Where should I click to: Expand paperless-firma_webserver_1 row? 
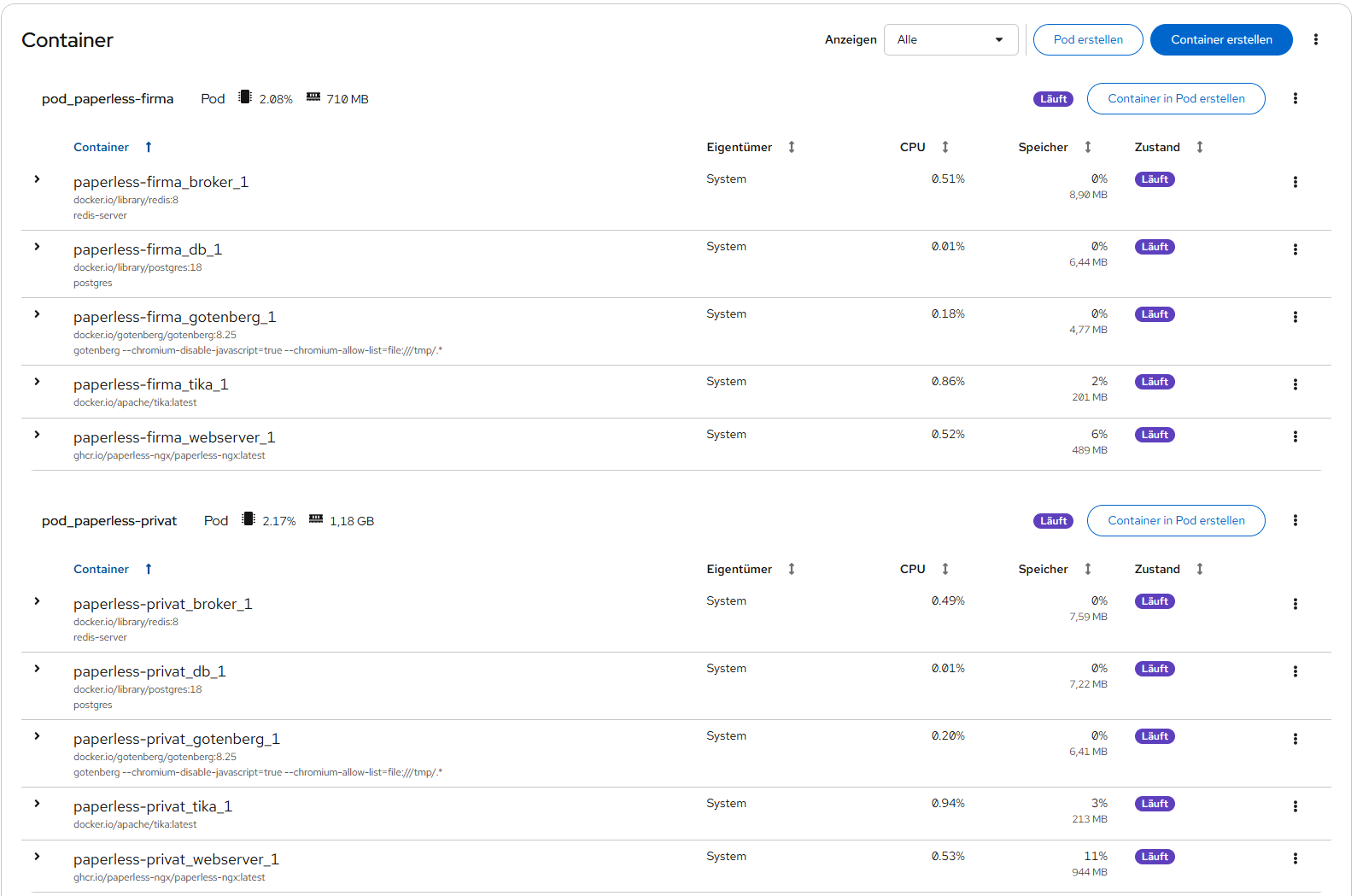[x=37, y=435]
